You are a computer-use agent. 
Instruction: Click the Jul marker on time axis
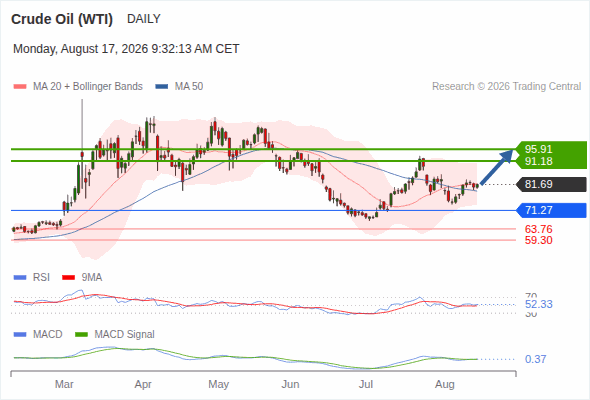366,384
